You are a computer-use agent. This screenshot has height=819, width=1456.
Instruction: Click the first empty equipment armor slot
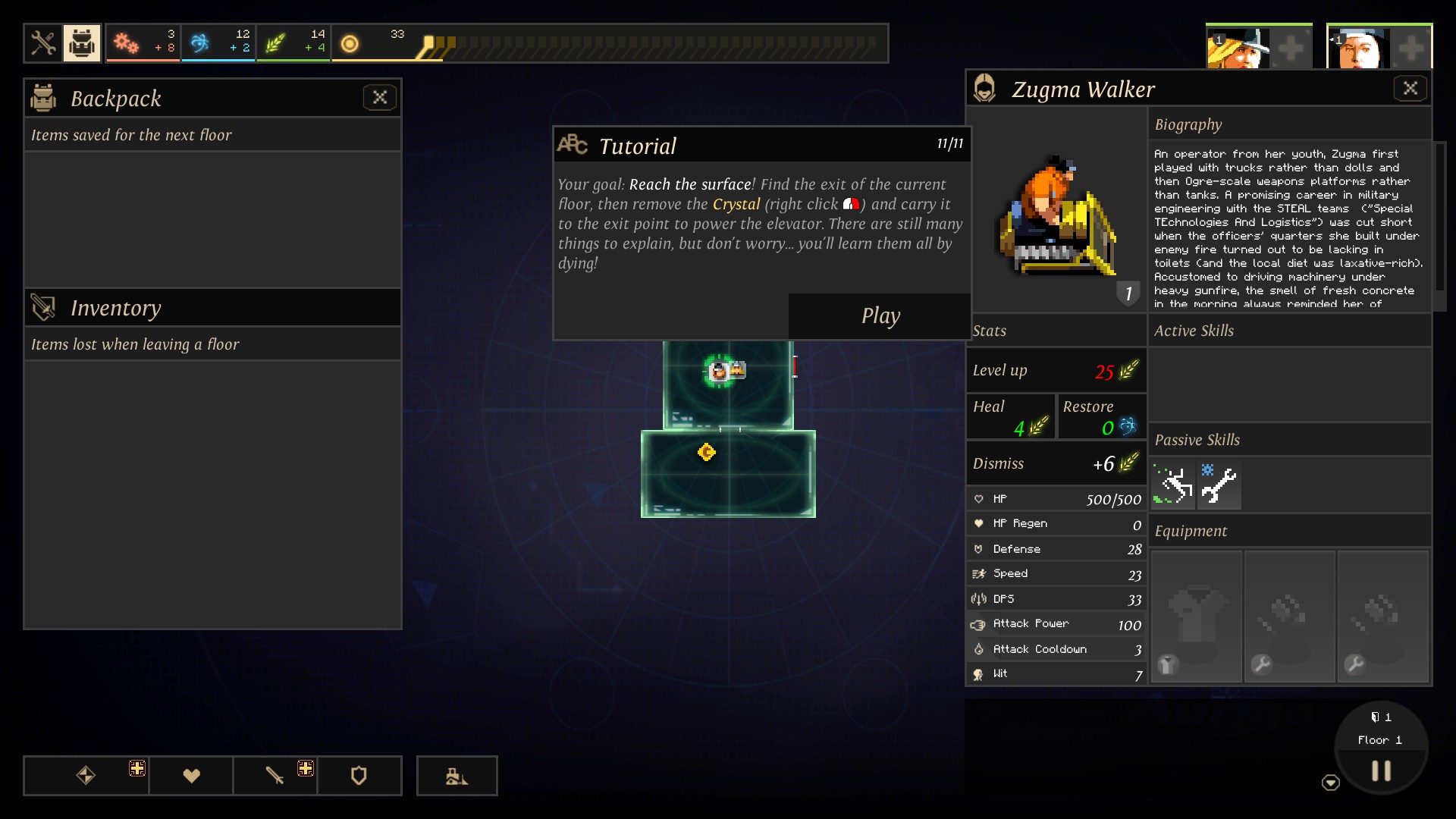pos(1196,616)
